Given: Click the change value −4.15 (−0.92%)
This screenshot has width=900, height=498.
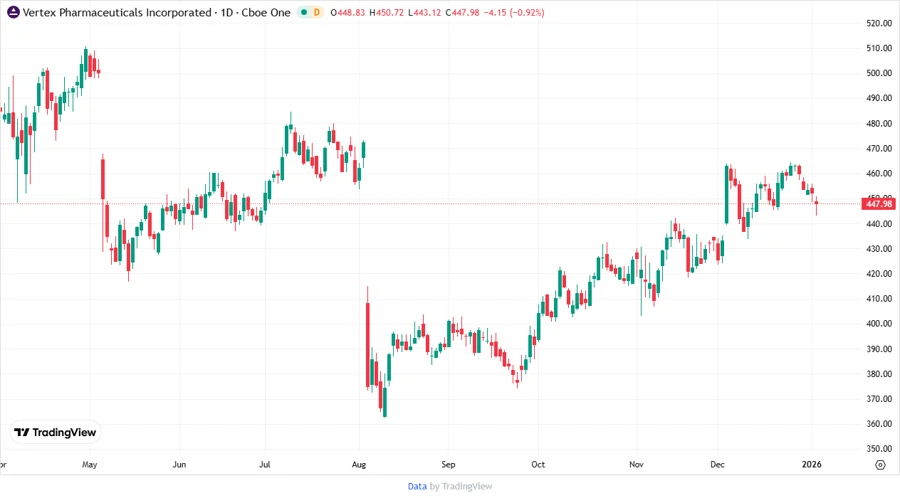Looking at the screenshot, I should (x=514, y=12).
